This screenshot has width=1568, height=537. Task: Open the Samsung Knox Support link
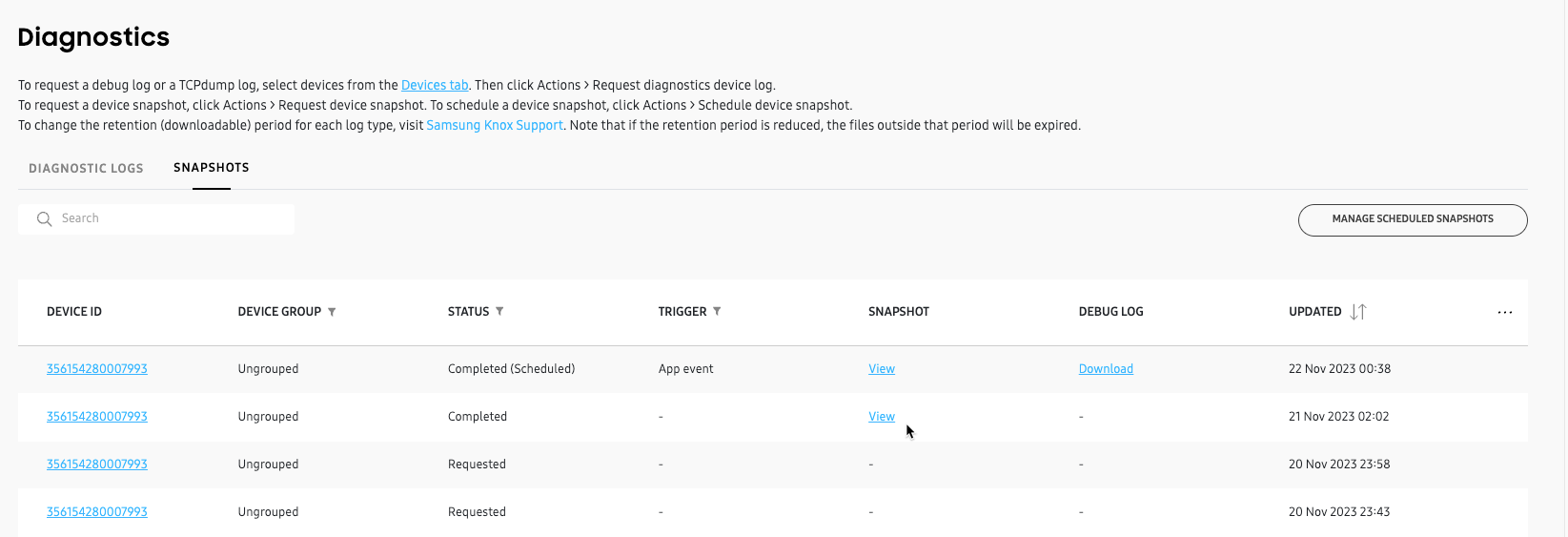click(x=495, y=125)
